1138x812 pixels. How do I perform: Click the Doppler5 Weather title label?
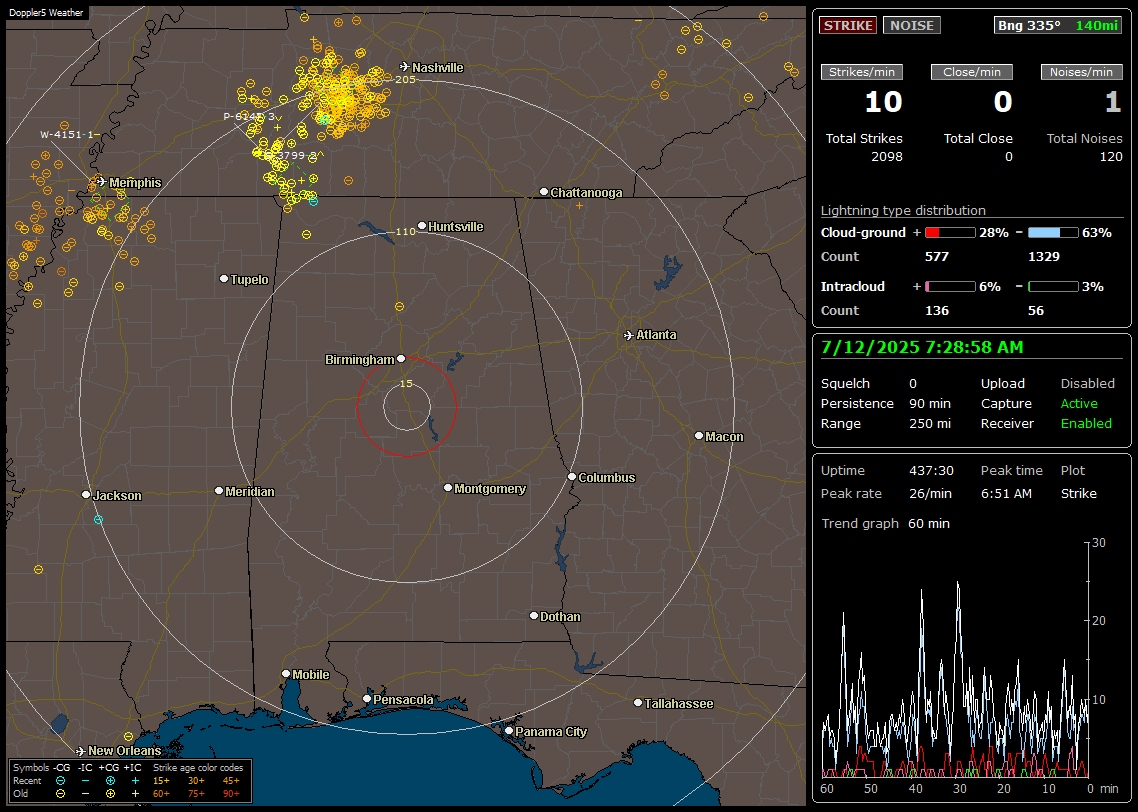(x=46, y=12)
